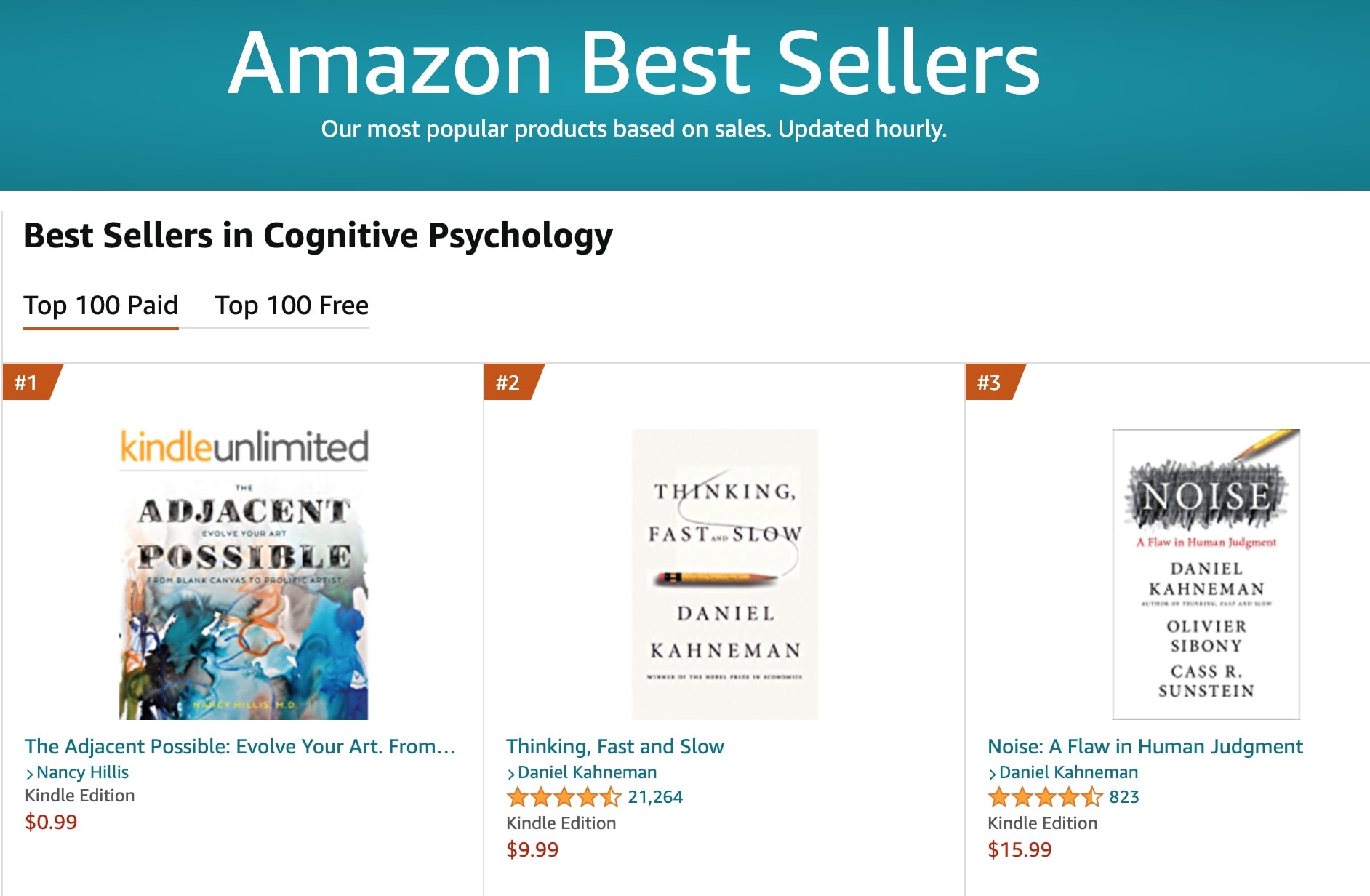Open Noise: A Flaw in Human Judgment link

click(x=1145, y=746)
